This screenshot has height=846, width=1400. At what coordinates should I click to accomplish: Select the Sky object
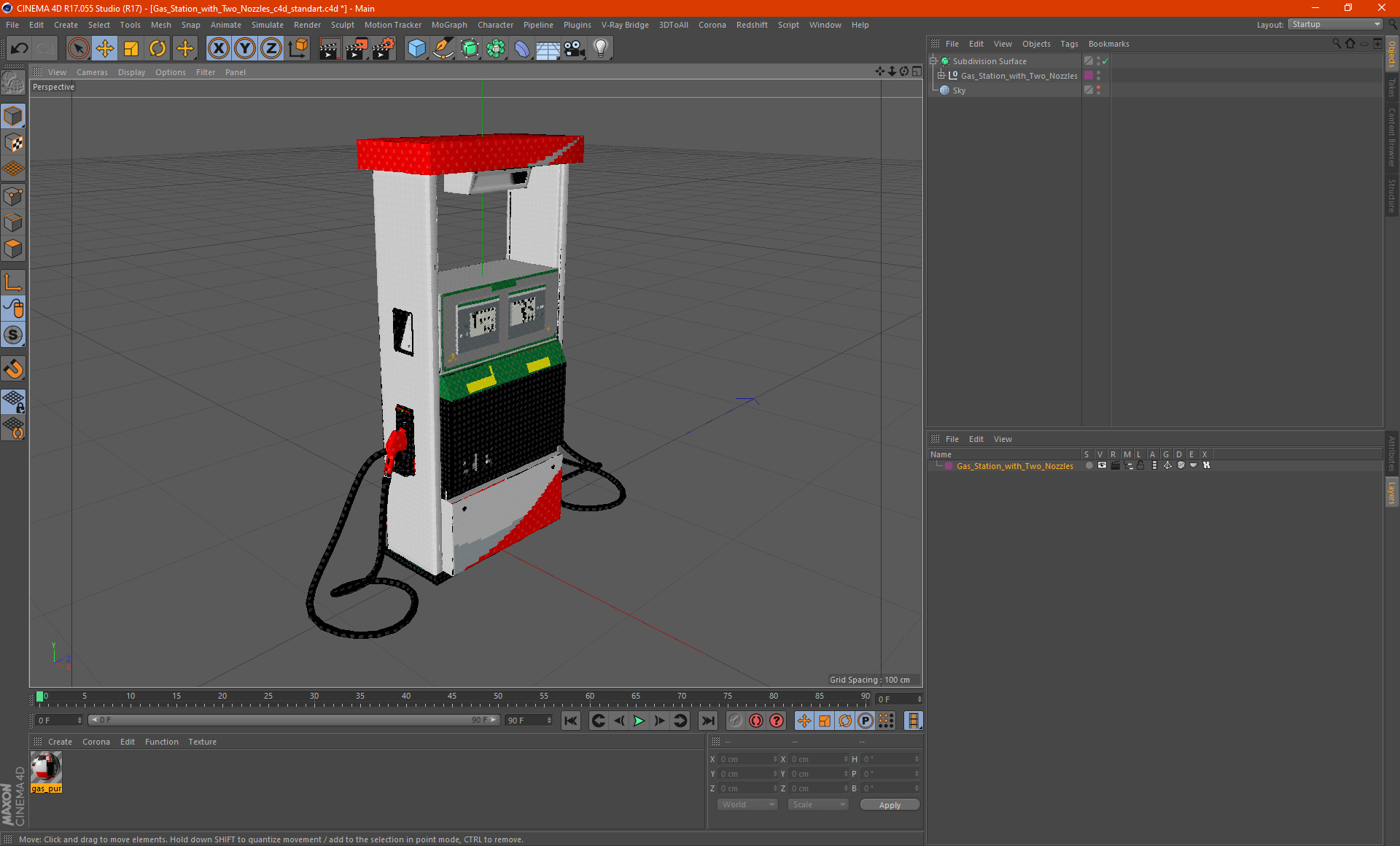[959, 90]
